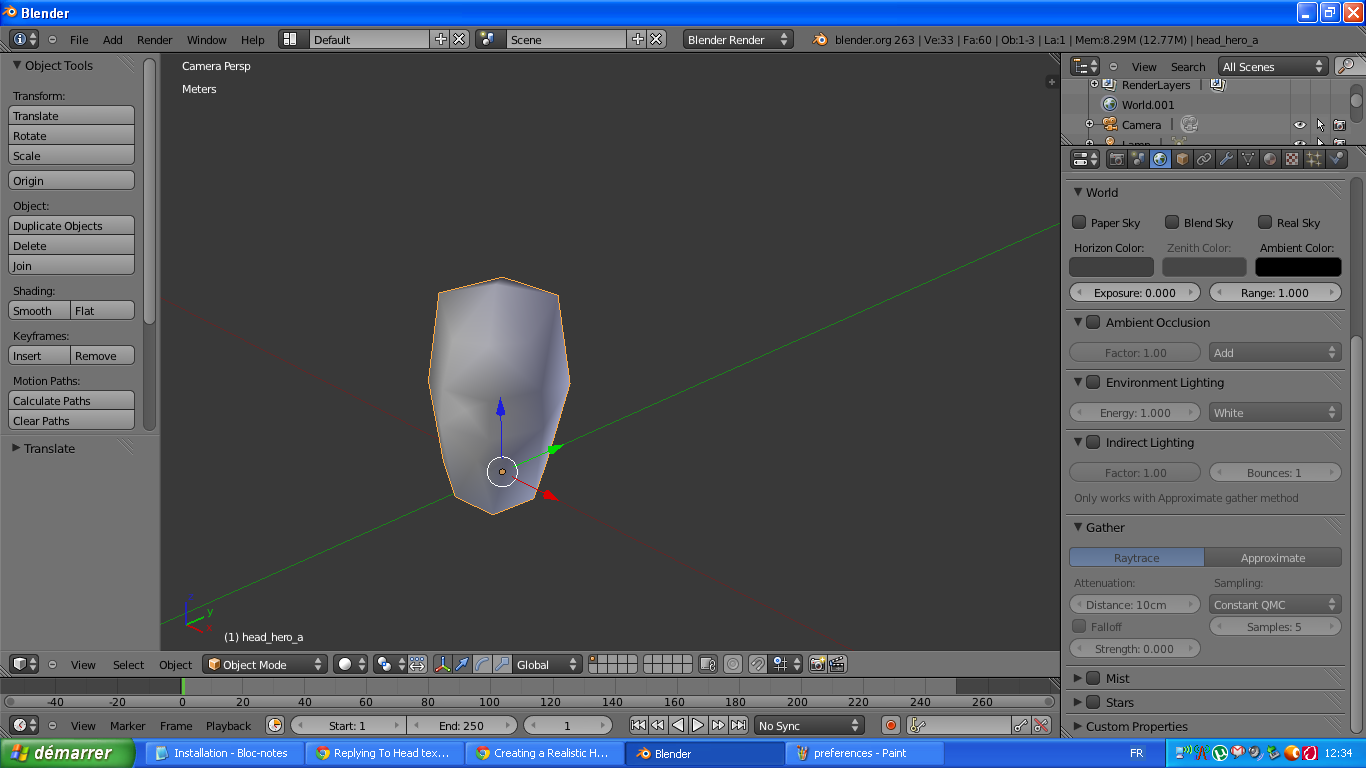Open the Object Mode dropdown
Viewport: 1366px width, 768px height.
265,664
